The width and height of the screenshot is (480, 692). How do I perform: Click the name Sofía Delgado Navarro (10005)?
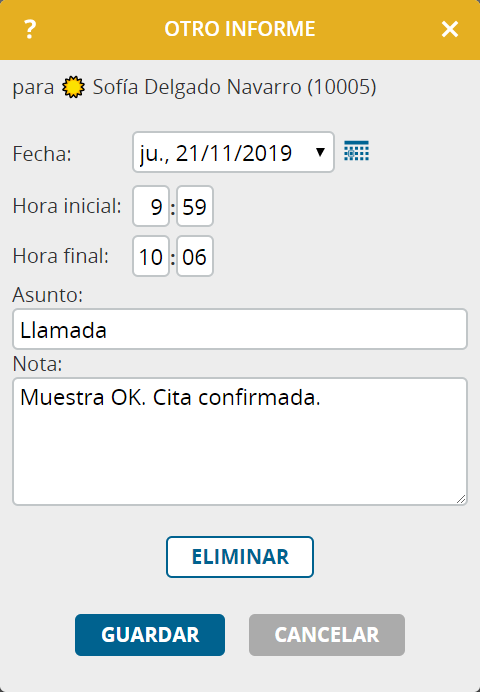point(234,87)
